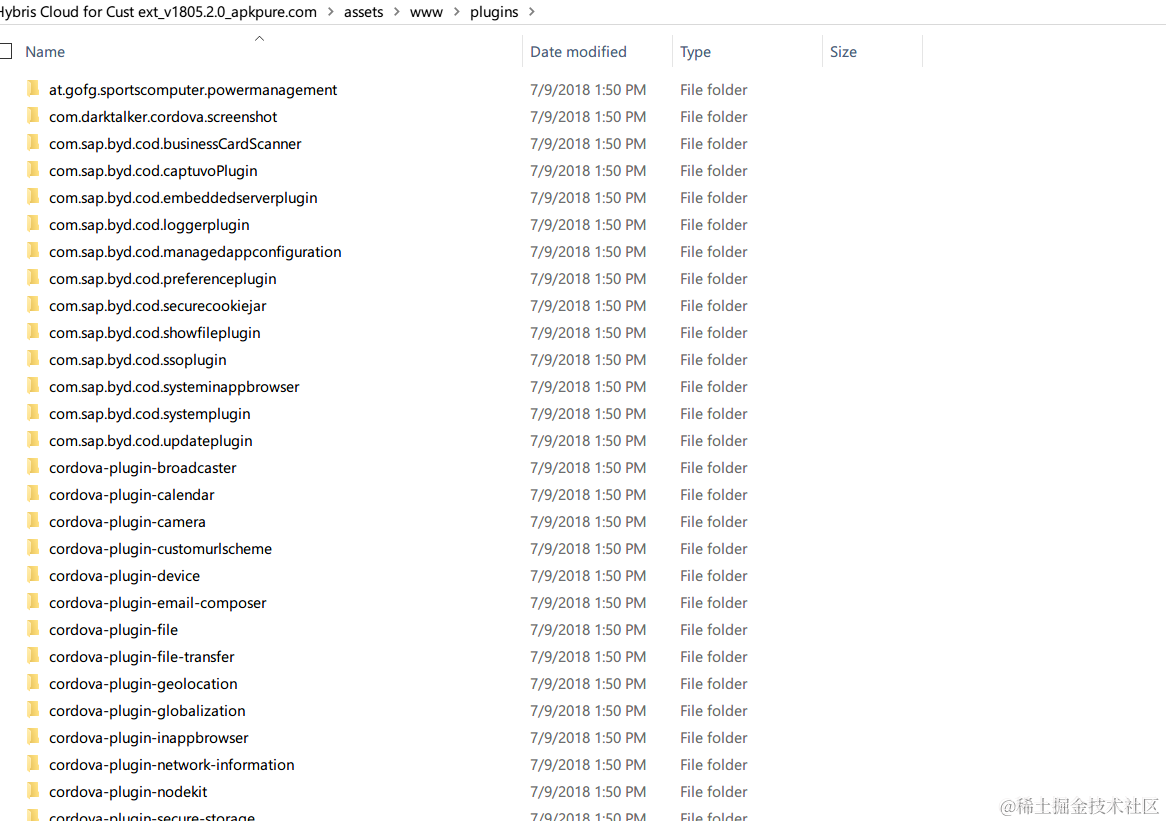Image resolution: width=1166 pixels, height=823 pixels.
Task: Sort by Date modified column header
Action: 578,52
